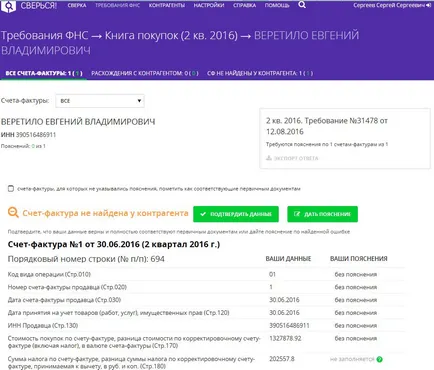
Task: Click the ВАШИ ДАННЫЕ column header
Action: (x=288, y=259)
